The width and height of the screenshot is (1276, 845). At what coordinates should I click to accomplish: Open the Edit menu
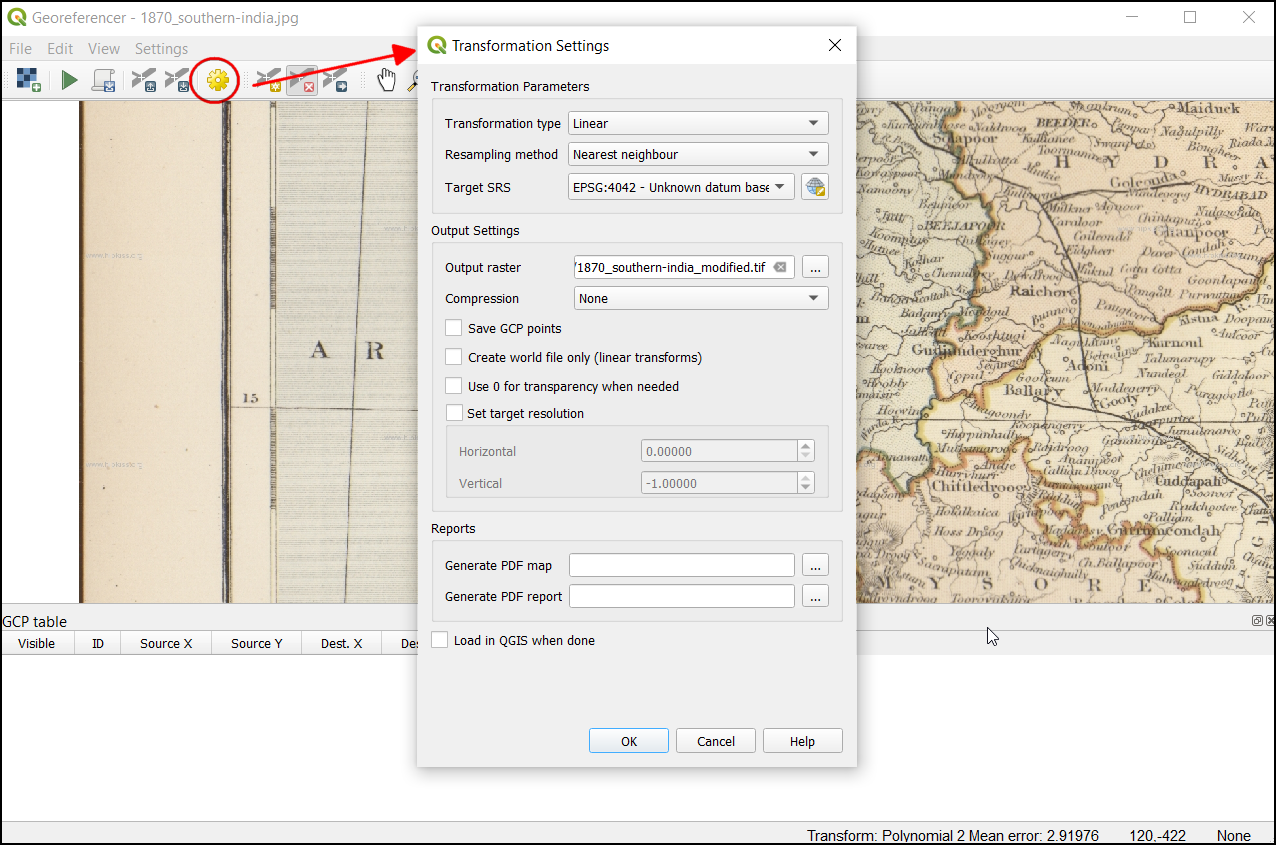(x=60, y=48)
